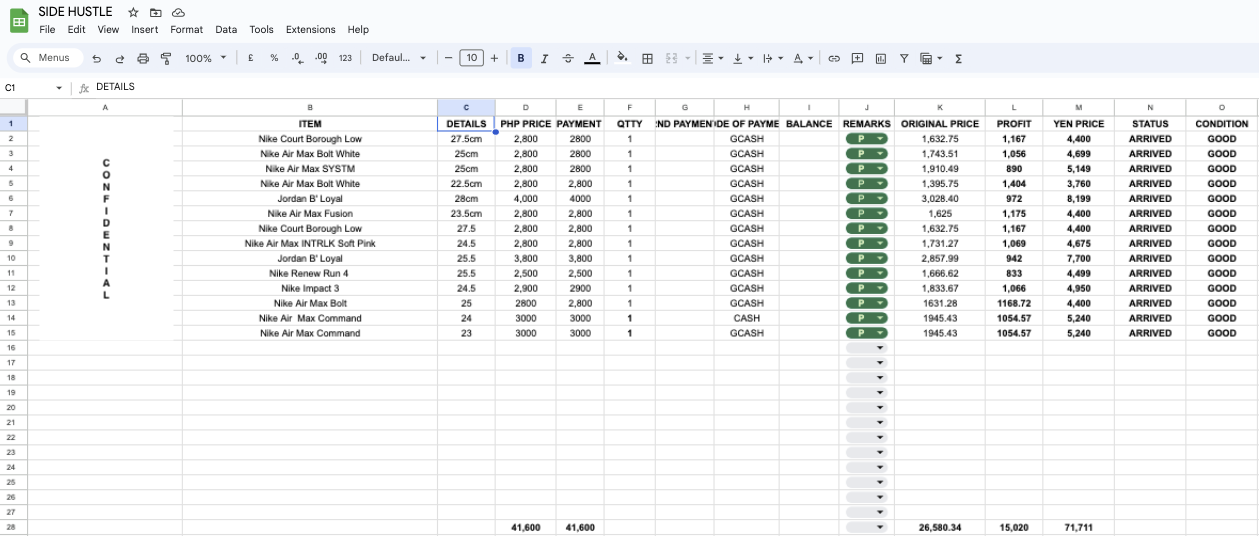This screenshot has height=536, width=1259.
Task: Open the zoom level dropdown
Action: tap(205, 58)
